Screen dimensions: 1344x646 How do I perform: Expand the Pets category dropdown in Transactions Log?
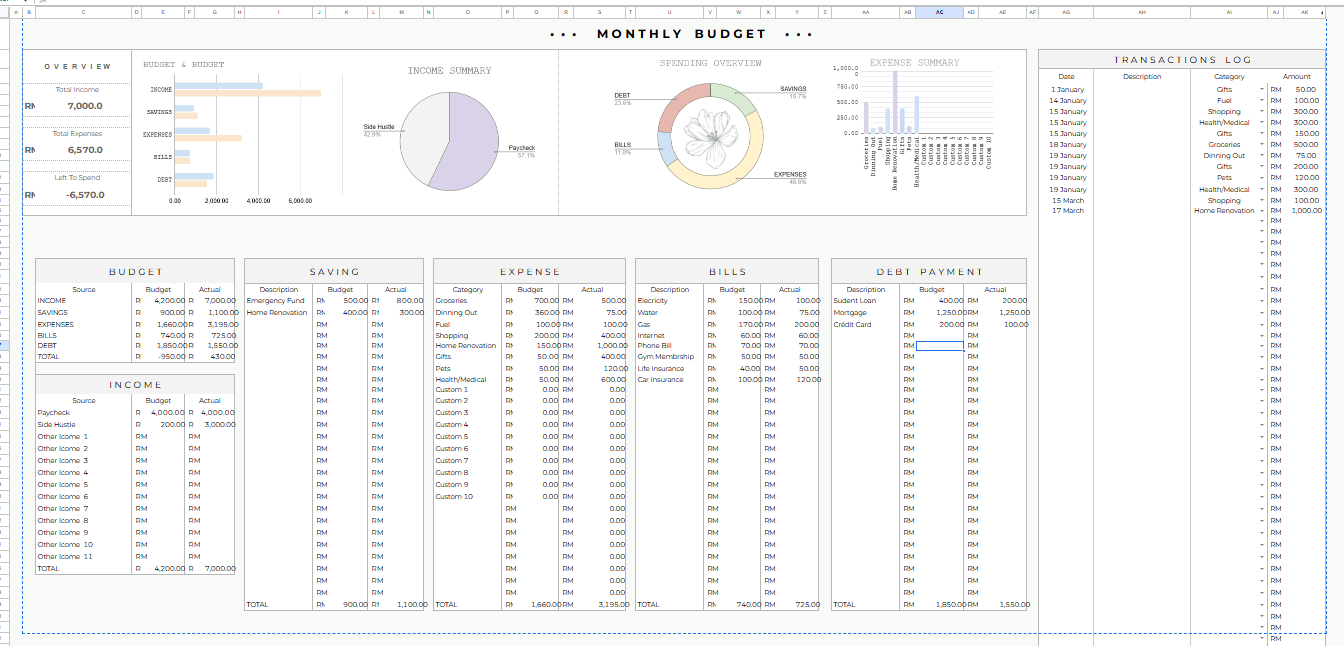[1262, 178]
